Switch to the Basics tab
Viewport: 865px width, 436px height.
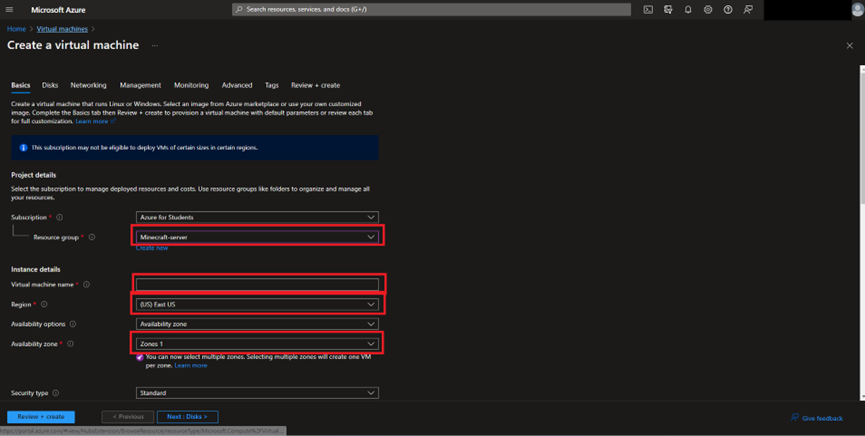20,86
